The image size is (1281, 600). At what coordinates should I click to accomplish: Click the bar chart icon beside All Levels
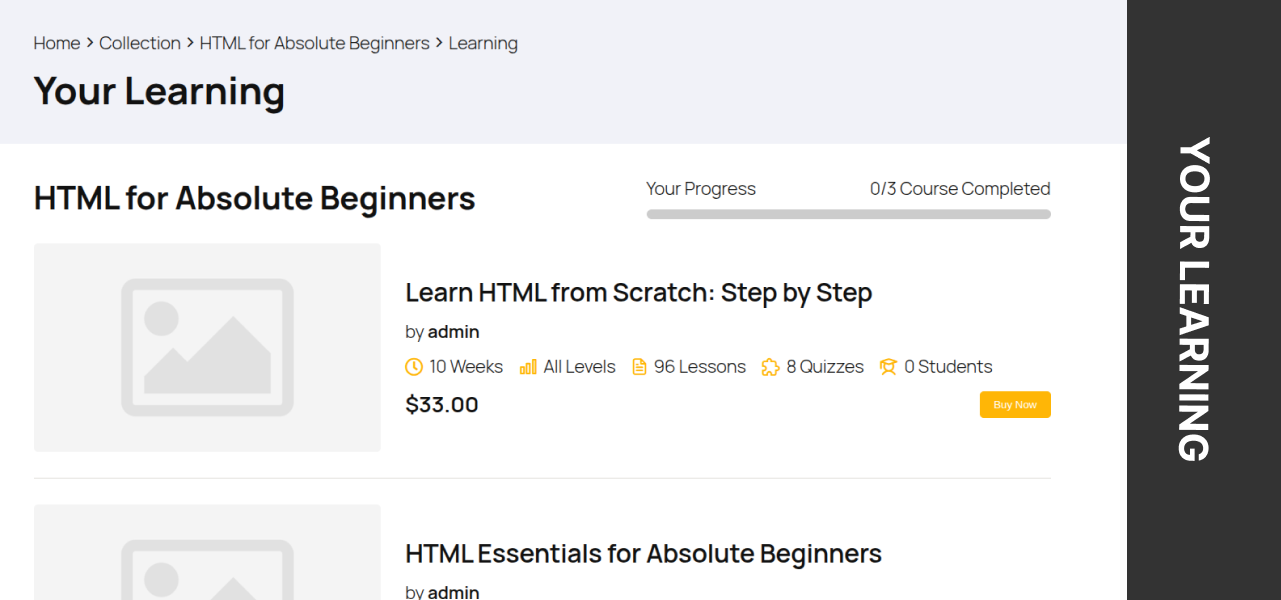528,367
